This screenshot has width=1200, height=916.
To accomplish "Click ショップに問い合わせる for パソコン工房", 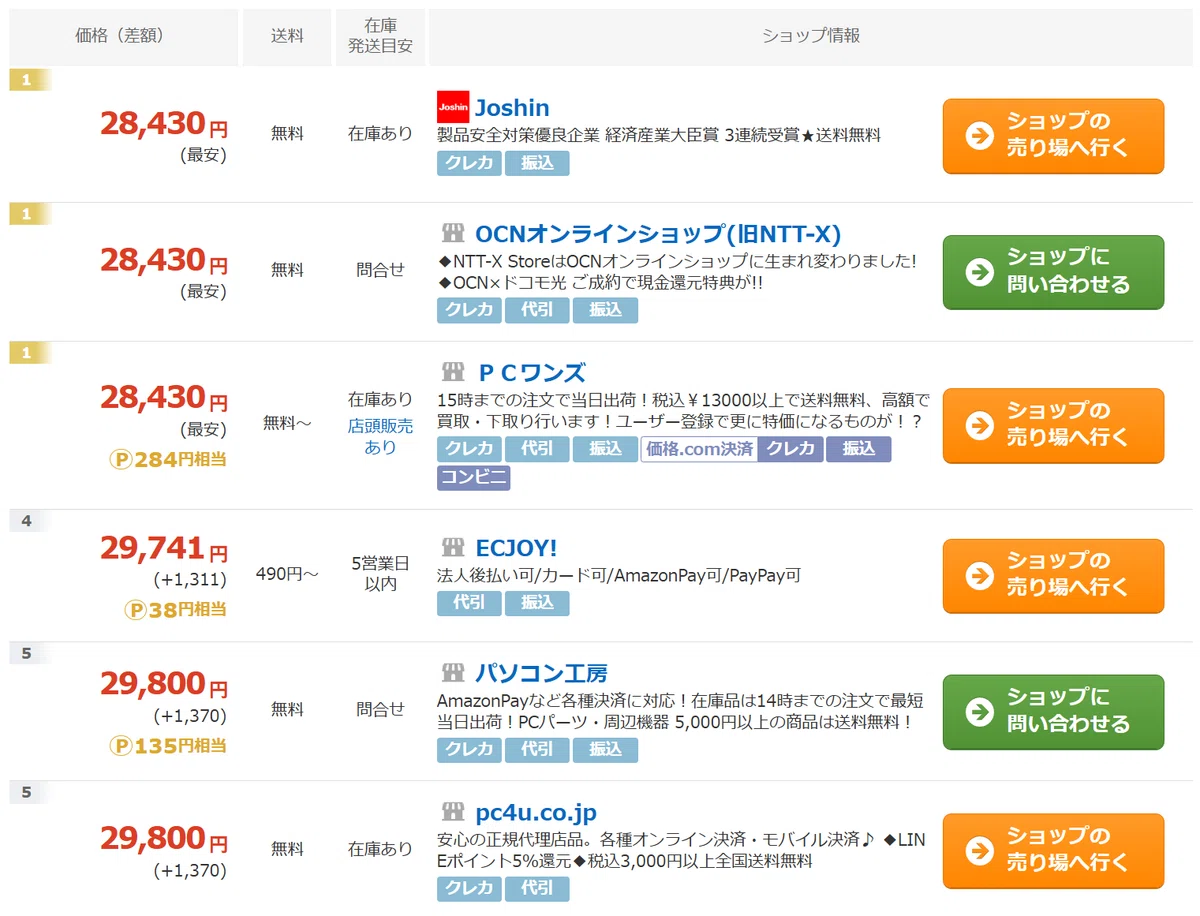I will pyautogui.click(x=1053, y=712).
